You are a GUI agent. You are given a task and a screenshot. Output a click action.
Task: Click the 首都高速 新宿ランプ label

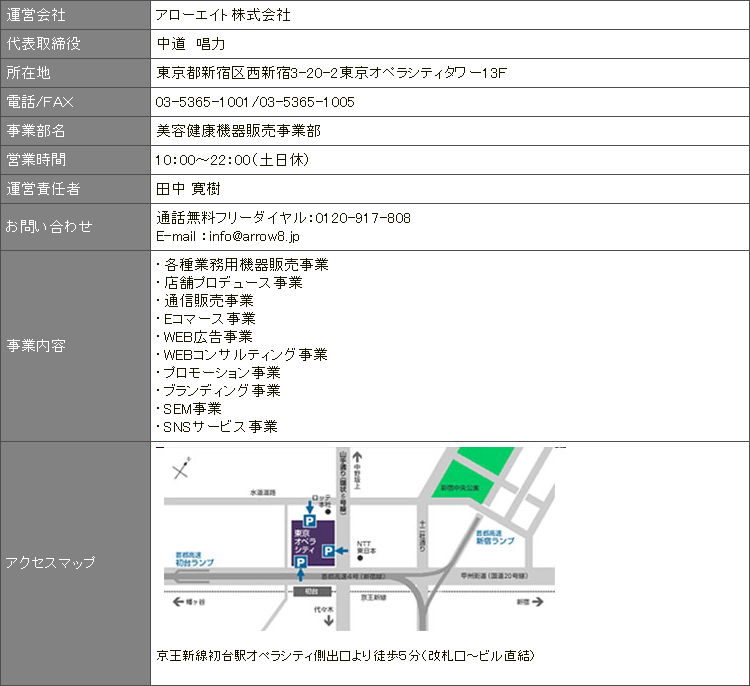pos(495,537)
